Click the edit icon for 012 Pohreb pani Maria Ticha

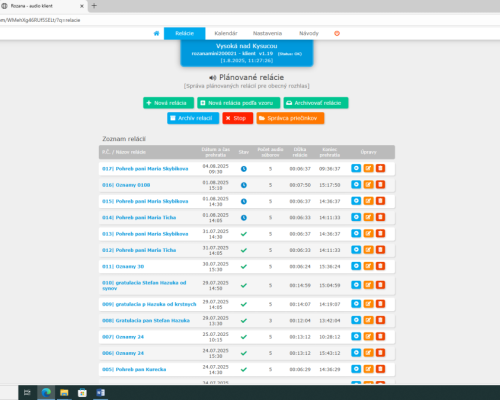coord(368,250)
